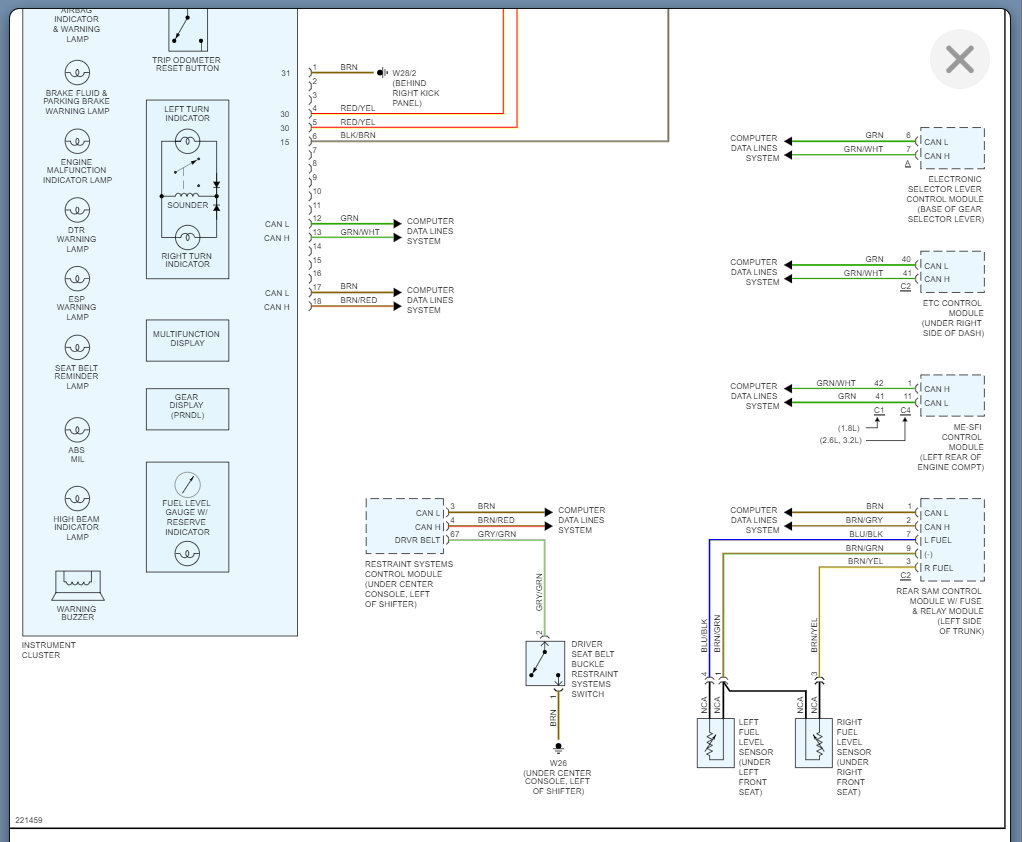Click the BLU/BLK wire label at Rear SAM

(866, 534)
